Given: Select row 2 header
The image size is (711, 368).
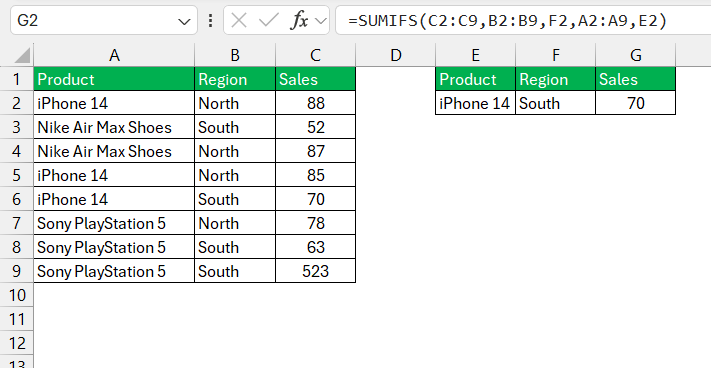Looking at the screenshot, I should coord(17,103).
